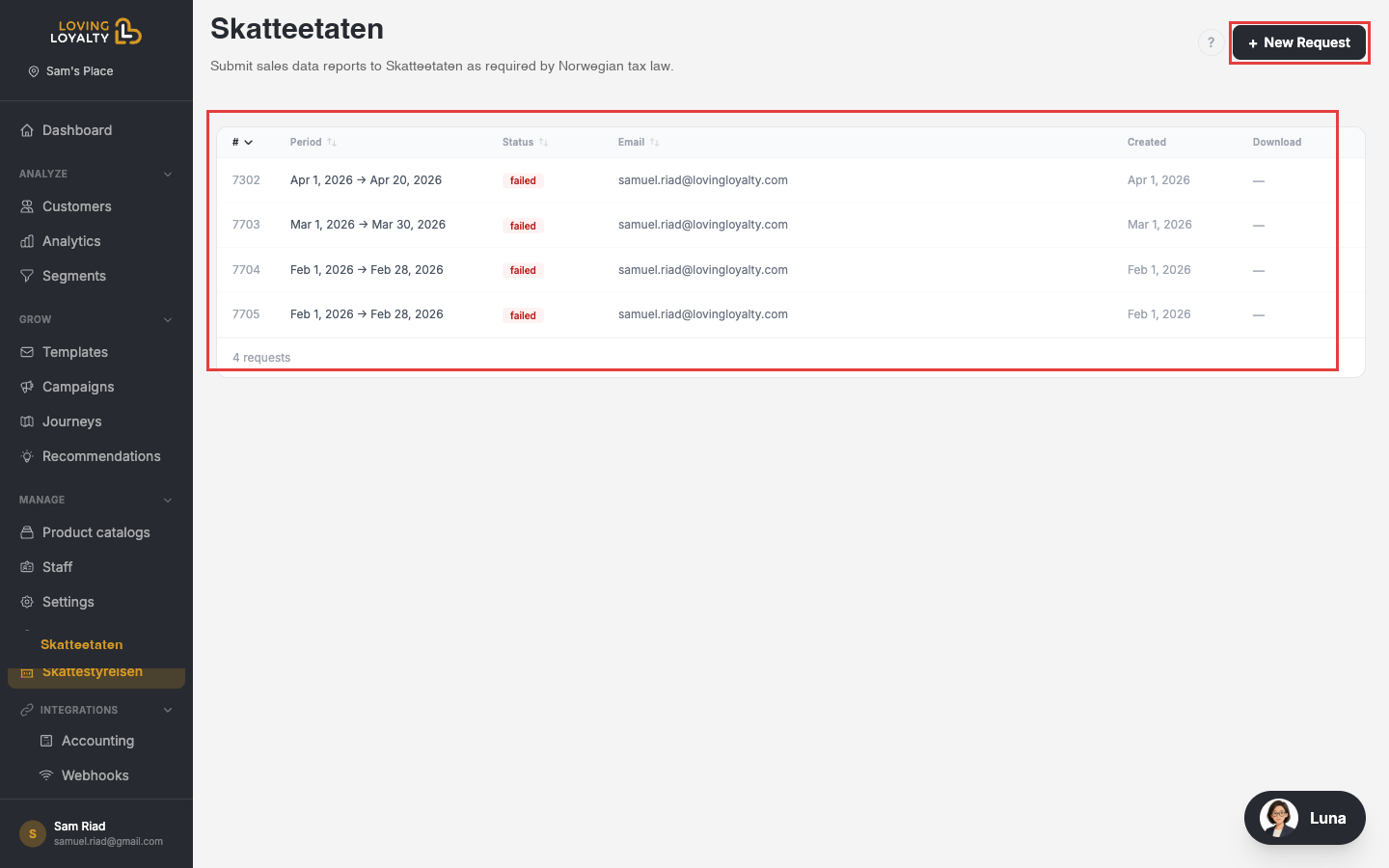Click the failed badge for request 7703
Viewport: 1389px width, 868px height.
click(x=523, y=226)
